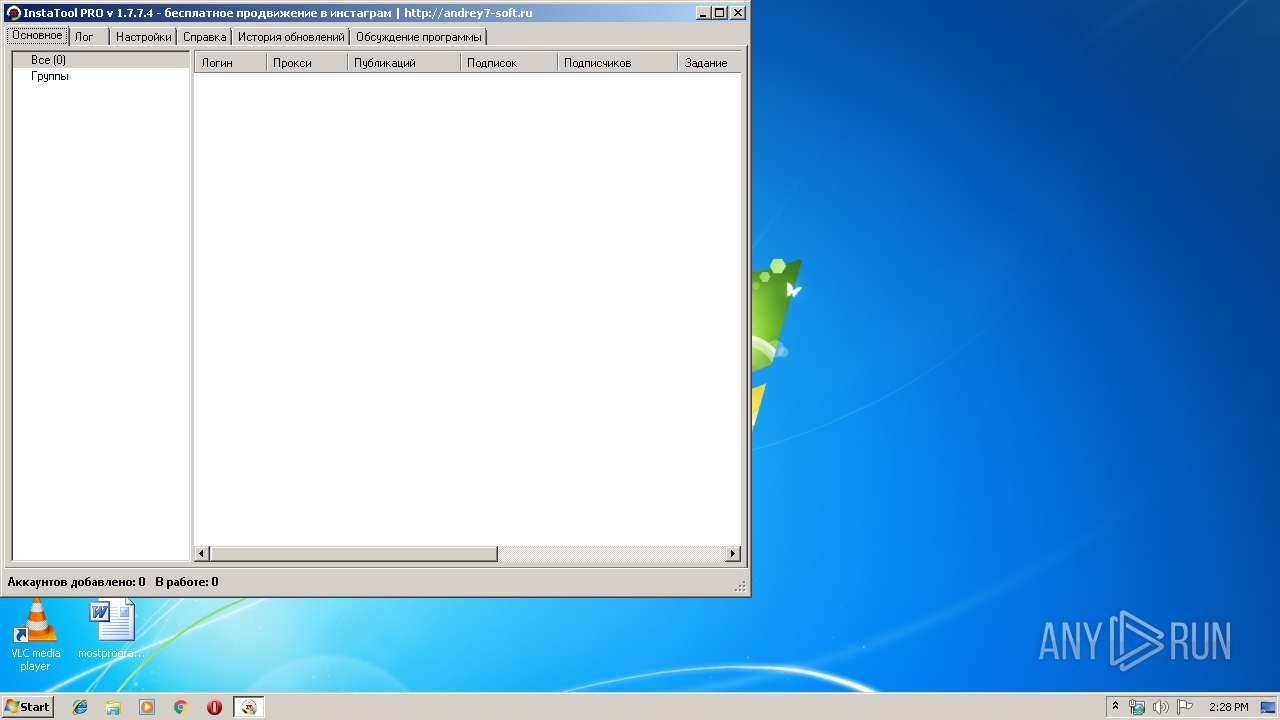Image resolution: width=1280 pixels, height=720 pixels.
Task: Maximize the InstaTool PRO window
Action: pyautogui.click(x=720, y=13)
